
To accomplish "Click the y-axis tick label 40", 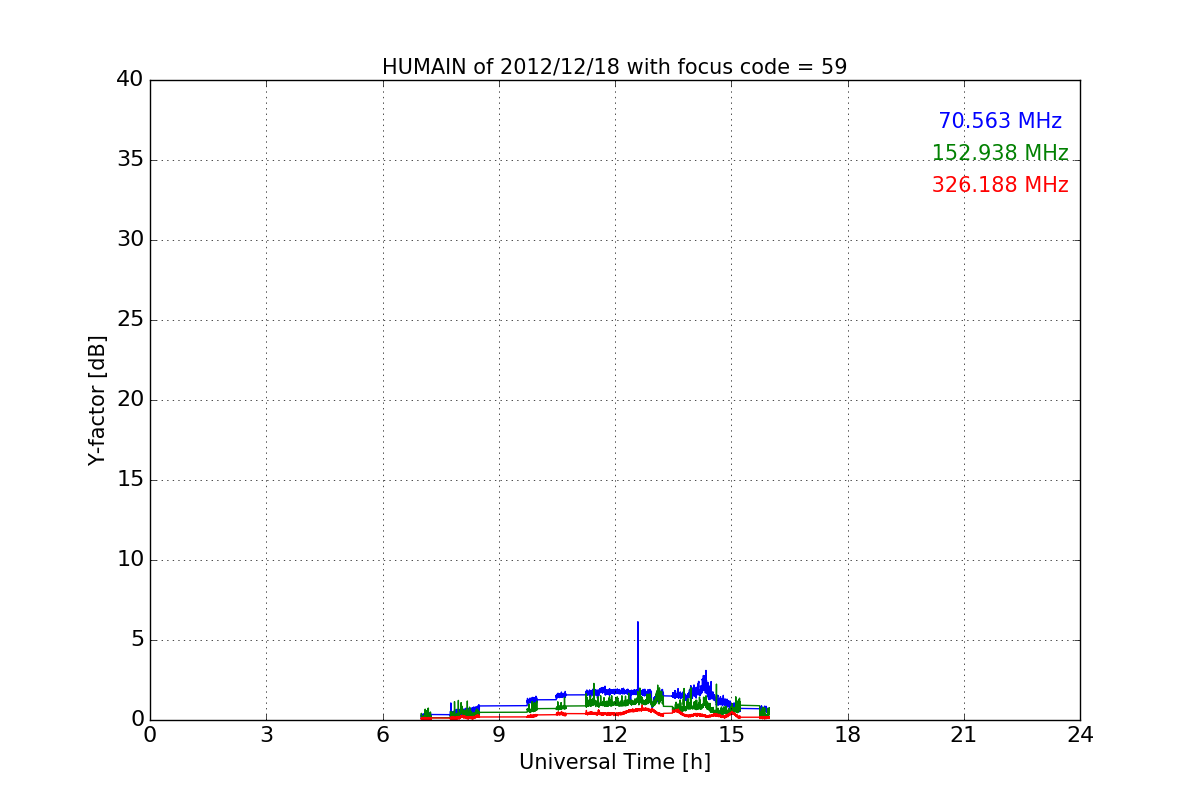I will point(130,80).
